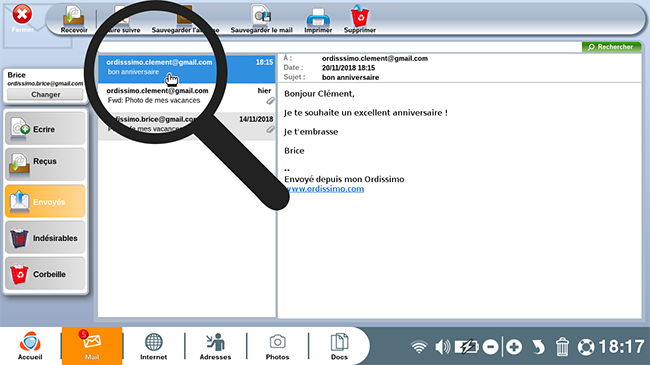Viewport: 650px width, 365px height.
Task: Open the Reçus inbox folder
Action: point(45,164)
